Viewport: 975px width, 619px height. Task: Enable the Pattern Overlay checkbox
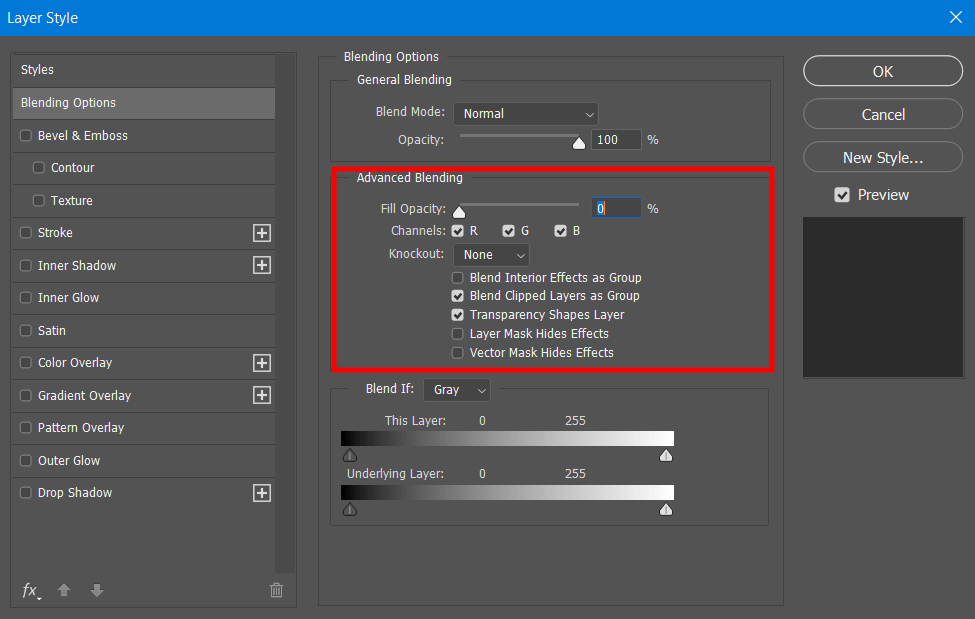point(25,428)
